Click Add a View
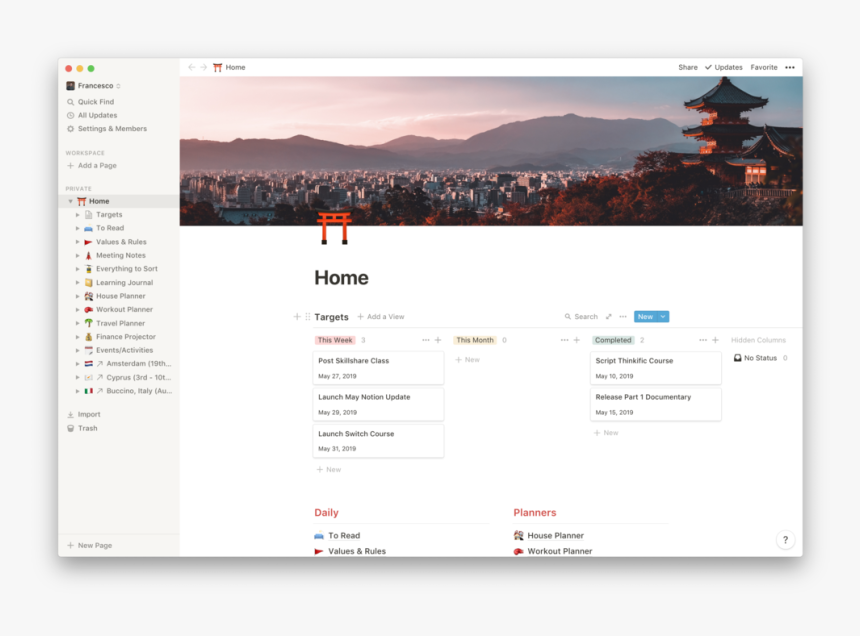 (381, 316)
